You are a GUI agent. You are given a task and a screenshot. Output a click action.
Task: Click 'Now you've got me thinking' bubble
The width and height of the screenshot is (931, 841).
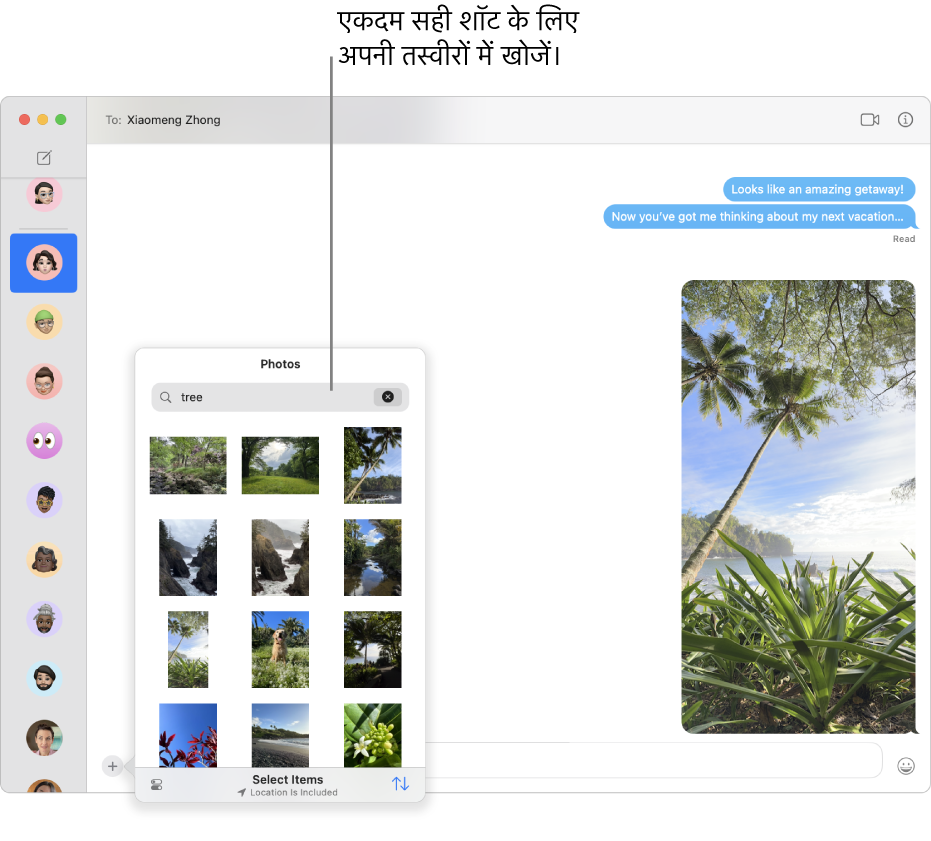pyautogui.click(x=759, y=217)
